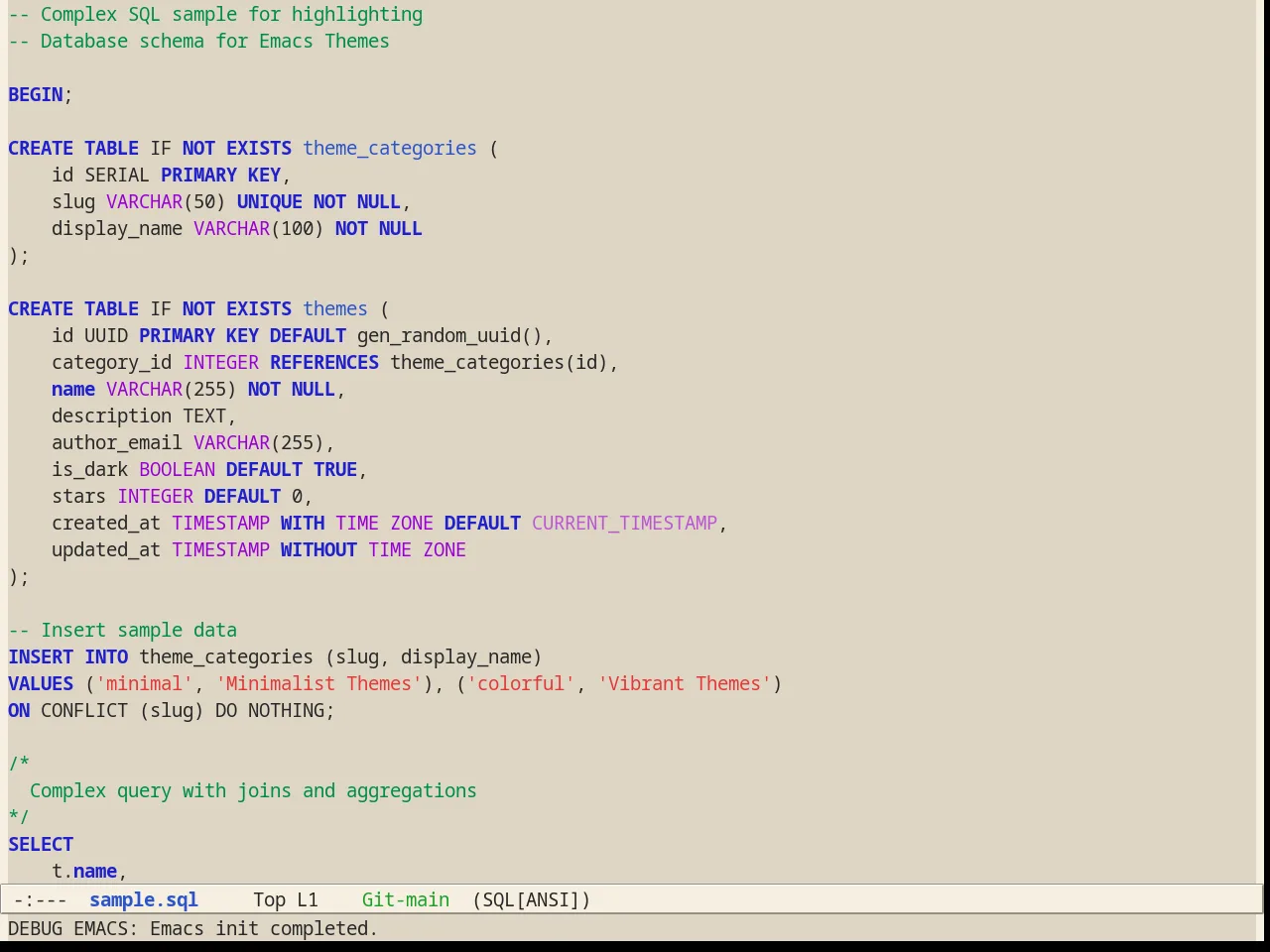The image size is (1270, 952).
Task: Click the created_at column name
Action: (x=106, y=523)
